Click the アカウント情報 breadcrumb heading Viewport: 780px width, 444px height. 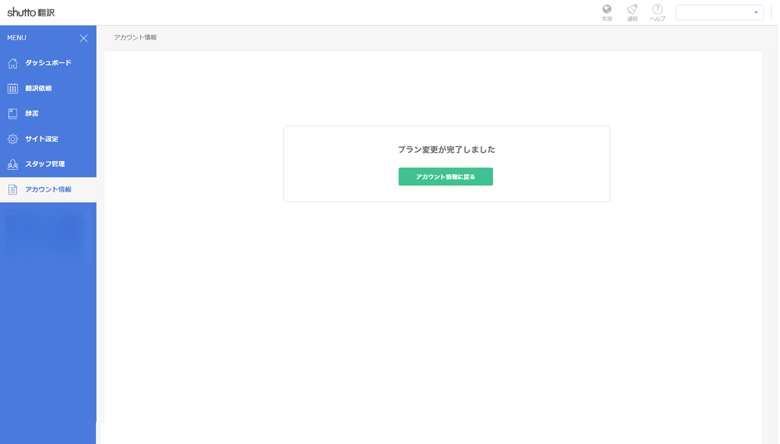(x=135, y=37)
